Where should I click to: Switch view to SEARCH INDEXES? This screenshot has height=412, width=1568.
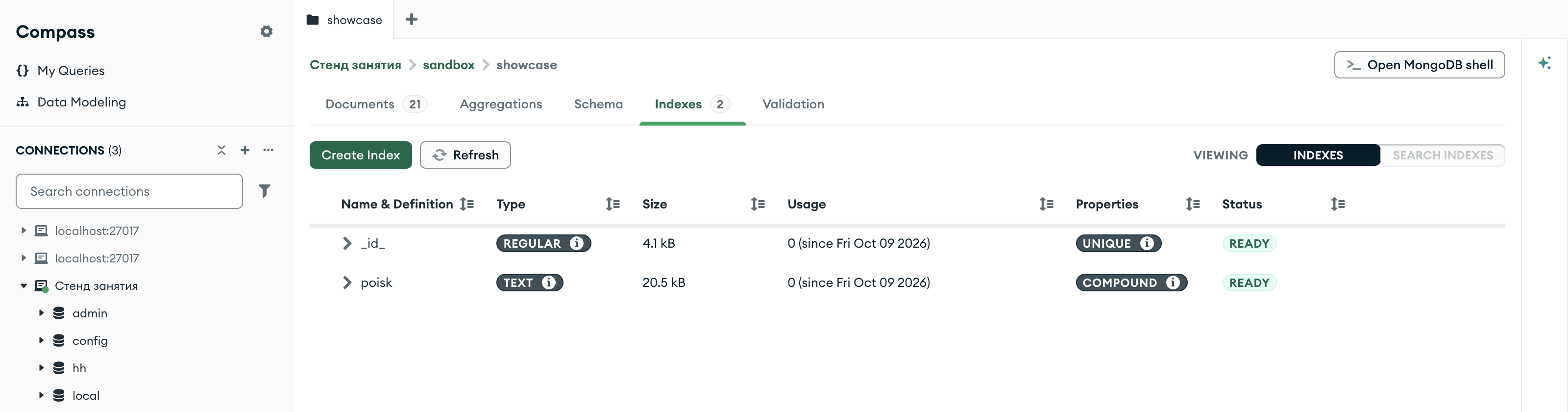click(1443, 155)
